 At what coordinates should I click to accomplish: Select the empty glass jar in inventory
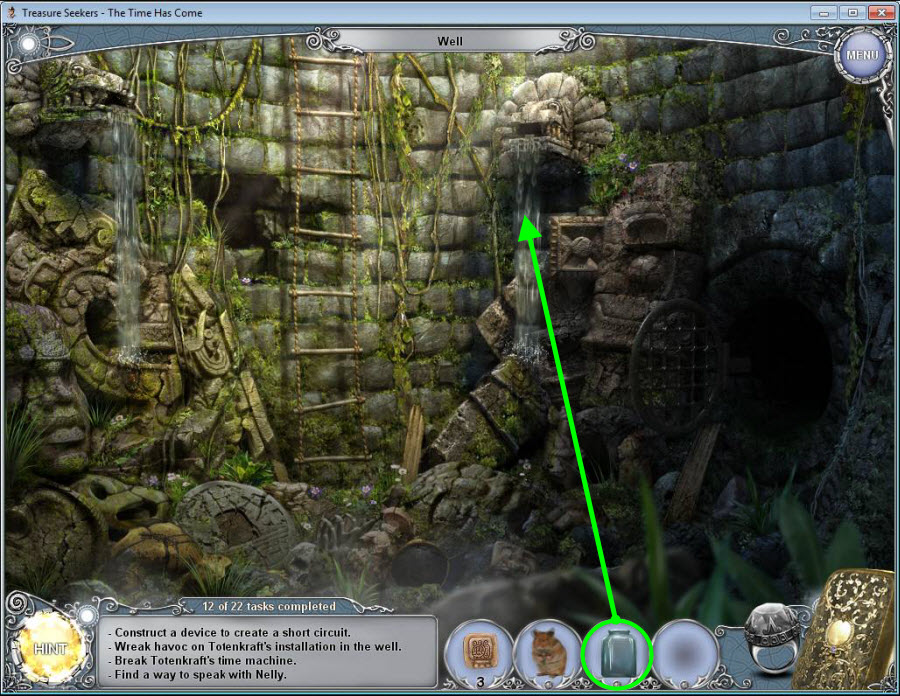[617, 652]
